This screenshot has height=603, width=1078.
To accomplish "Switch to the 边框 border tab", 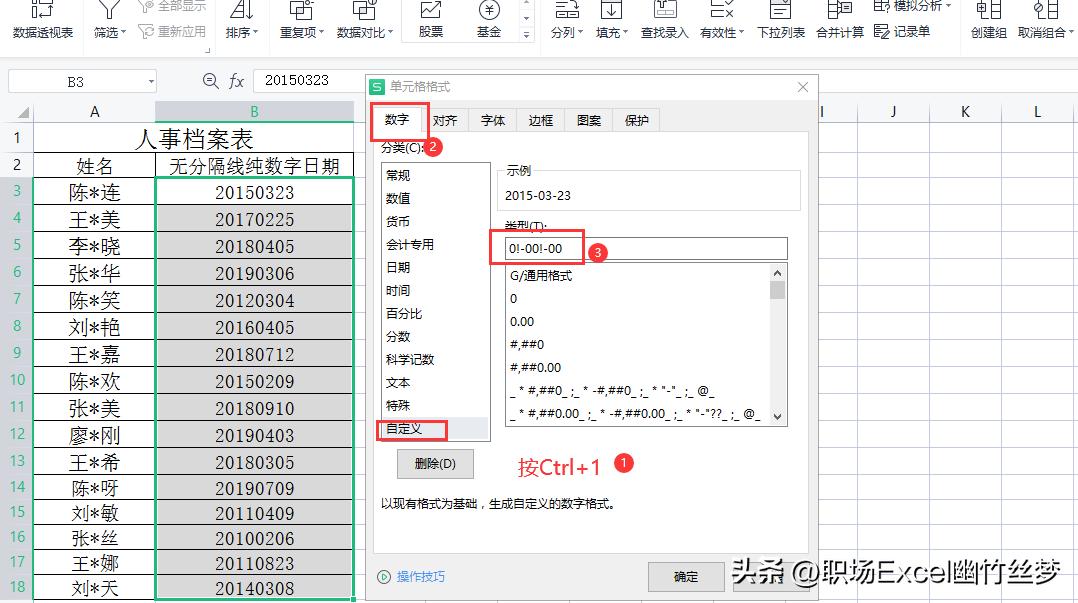I will point(540,120).
